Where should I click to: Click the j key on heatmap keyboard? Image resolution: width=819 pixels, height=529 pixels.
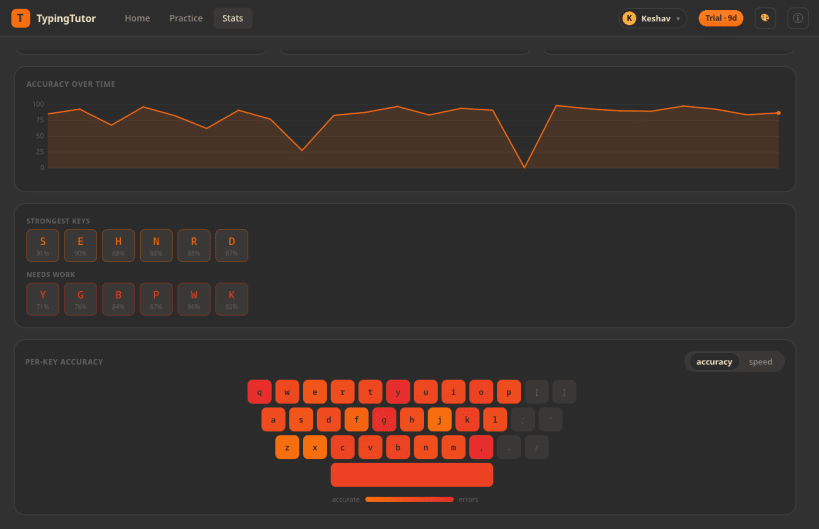click(439, 420)
